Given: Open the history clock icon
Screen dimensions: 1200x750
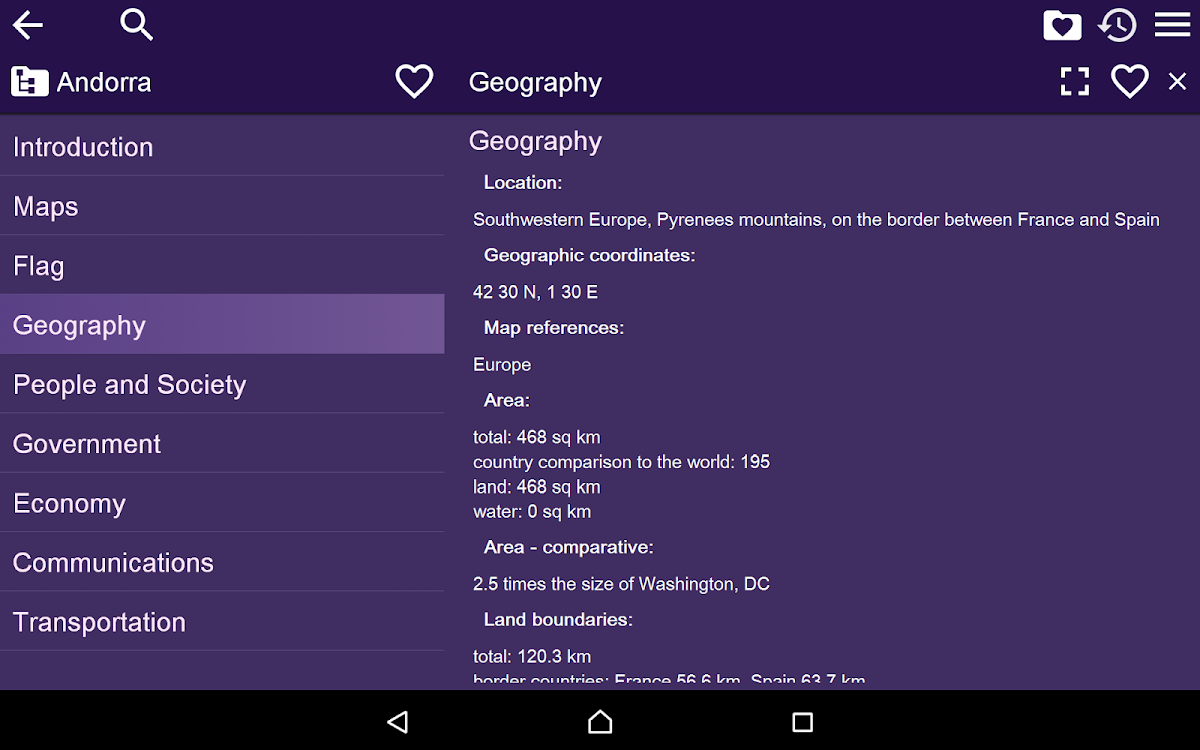Looking at the screenshot, I should tap(1117, 25).
